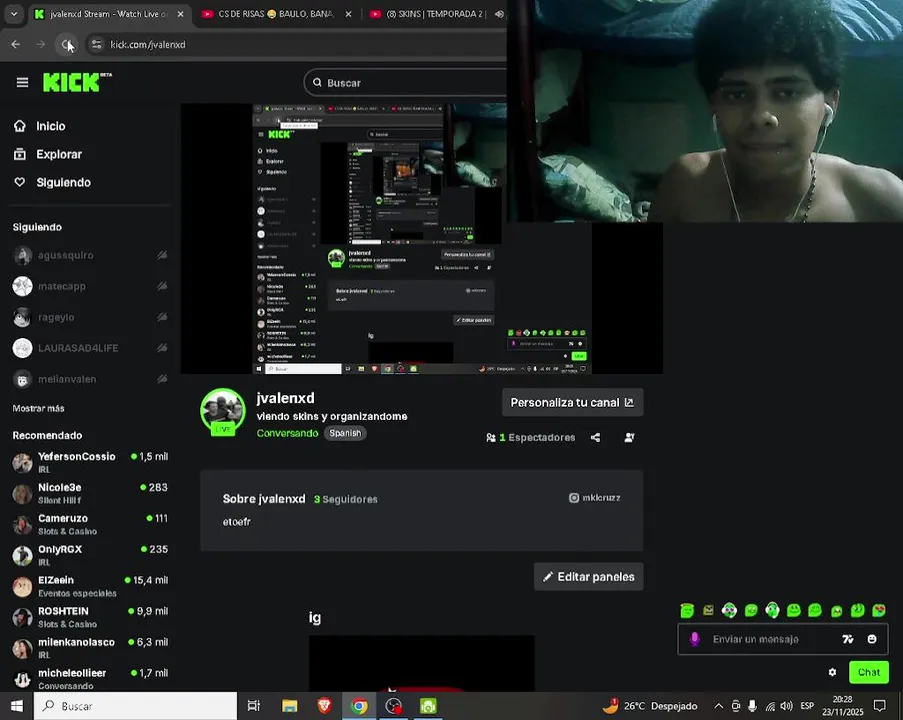Viewport: 903px width, 720px height.
Task: Open File Explorer from the taskbar
Action: click(x=290, y=706)
